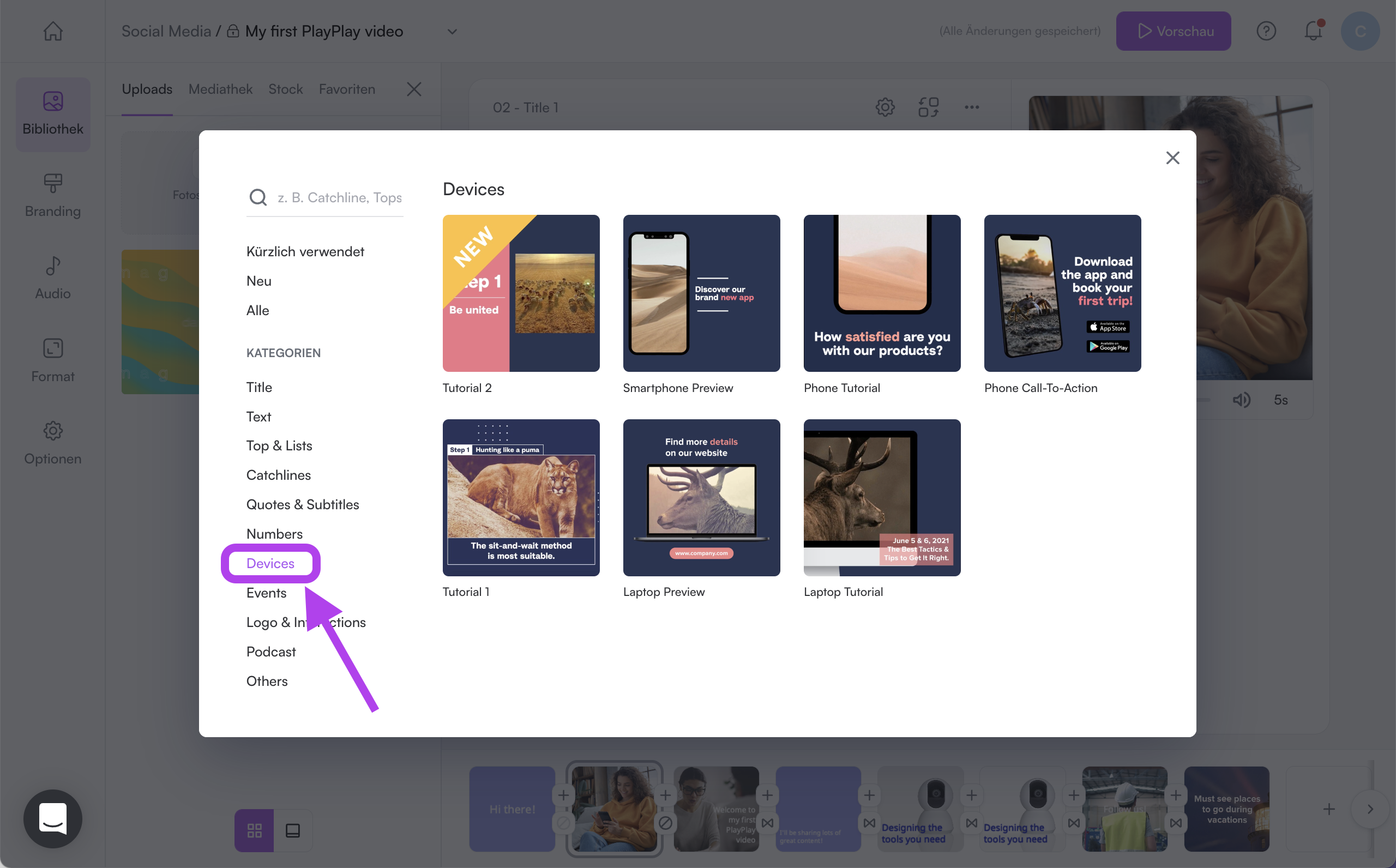The height and width of the screenshot is (868, 1396).
Task: Select the Hi there! timeline scene
Action: click(x=512, y=809)
